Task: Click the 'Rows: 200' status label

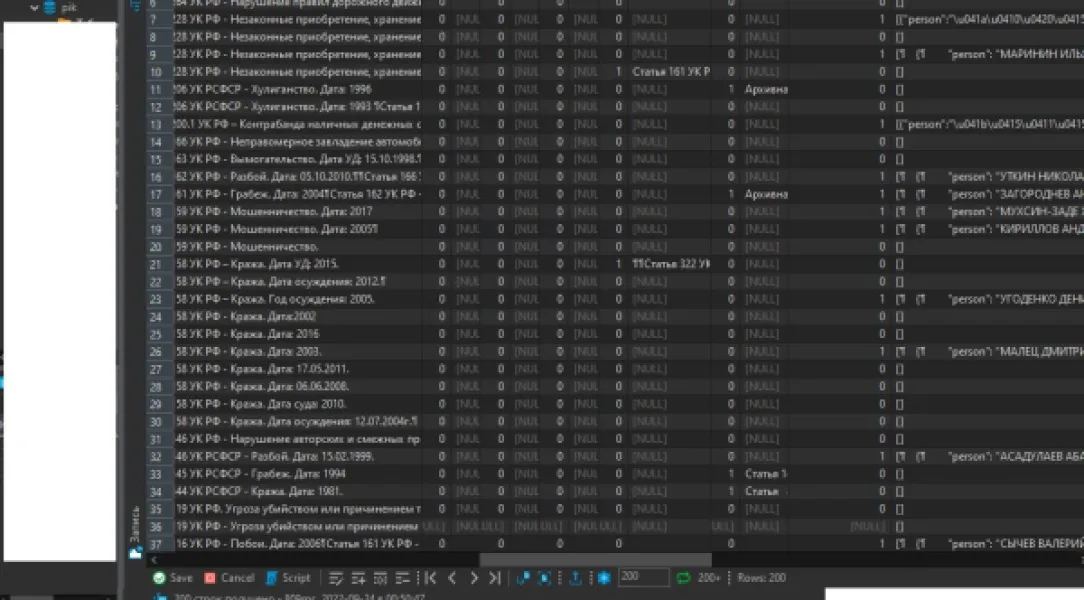Action: pyautogui.click(x=761, y=578)
